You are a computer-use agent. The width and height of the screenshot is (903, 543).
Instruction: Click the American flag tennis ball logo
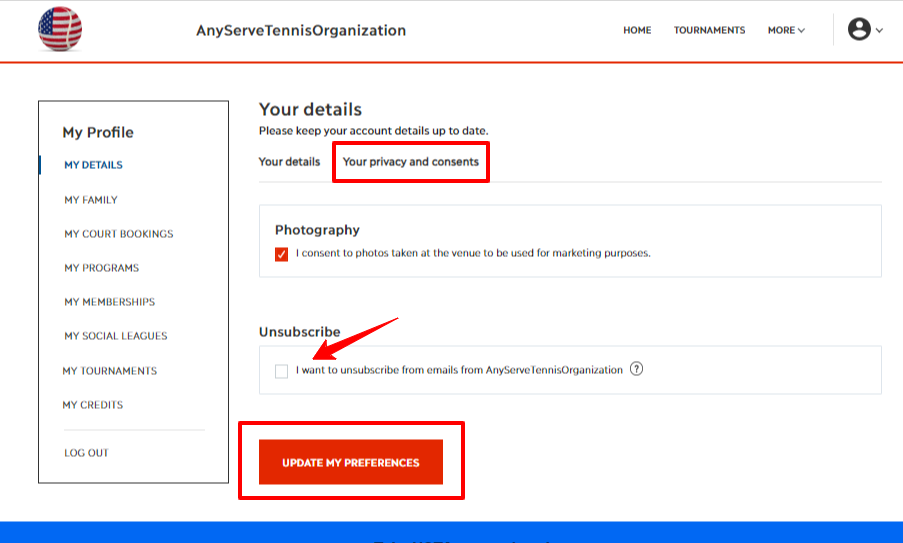tap(60, 29)
